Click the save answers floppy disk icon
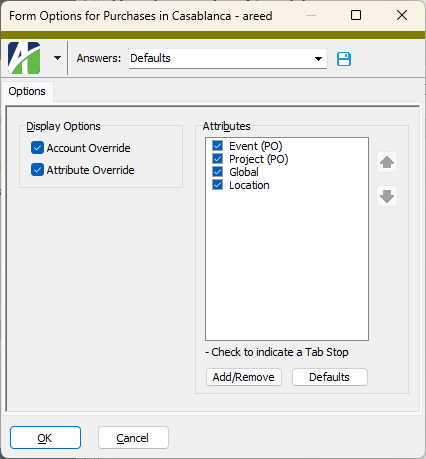Viewport: 426px width, 459px height. coord(344,59)
